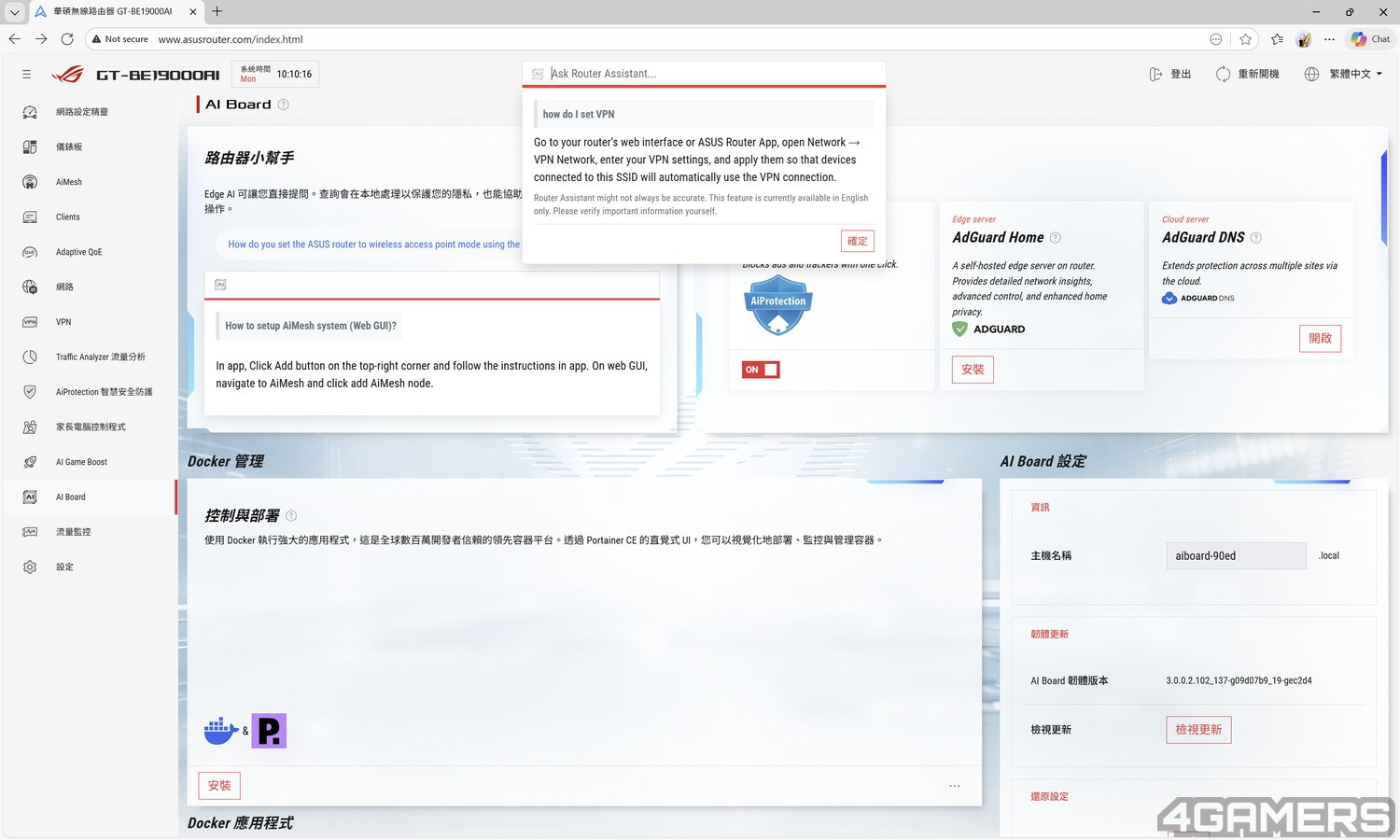
Task: Click the Traffic Analyzer sidebar icon
Action: click(30, 357)
